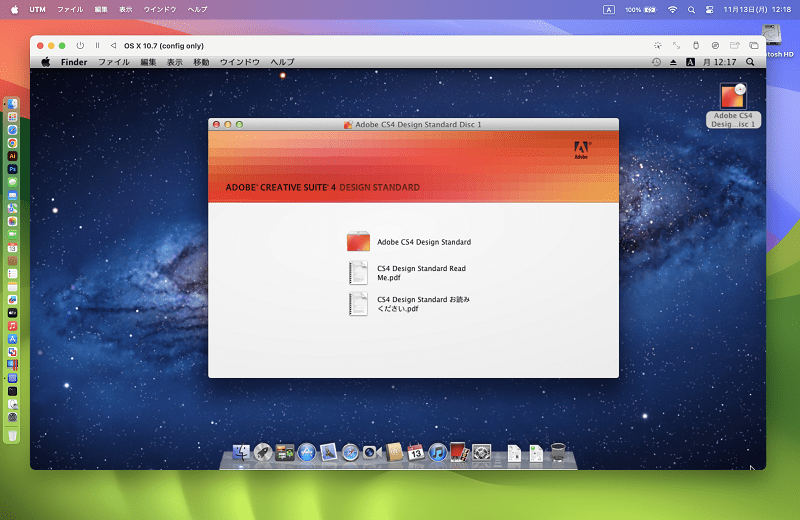
Task: Click the UTM restart triangle icon
Action: coord(113,45)
